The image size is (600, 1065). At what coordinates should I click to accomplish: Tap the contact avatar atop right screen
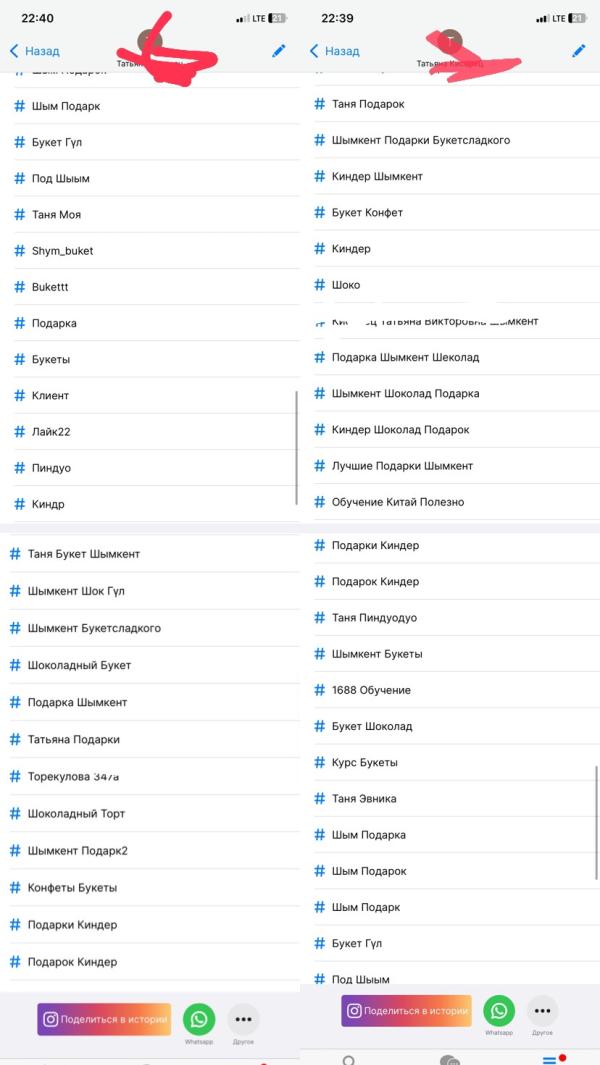(450, 40)
